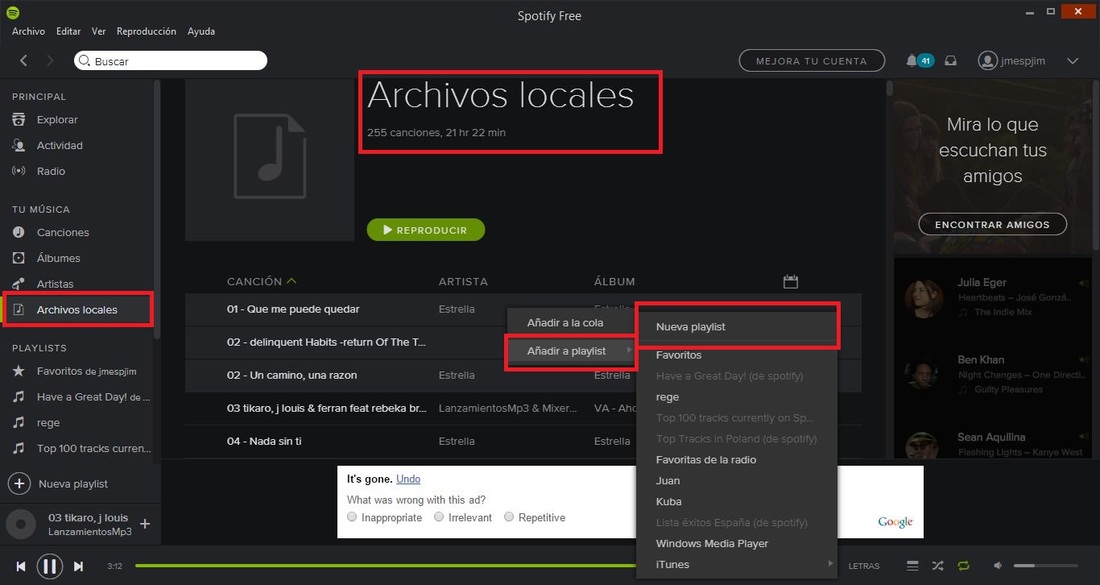Click the jmespjim profile avatar icon

[987, 61]
